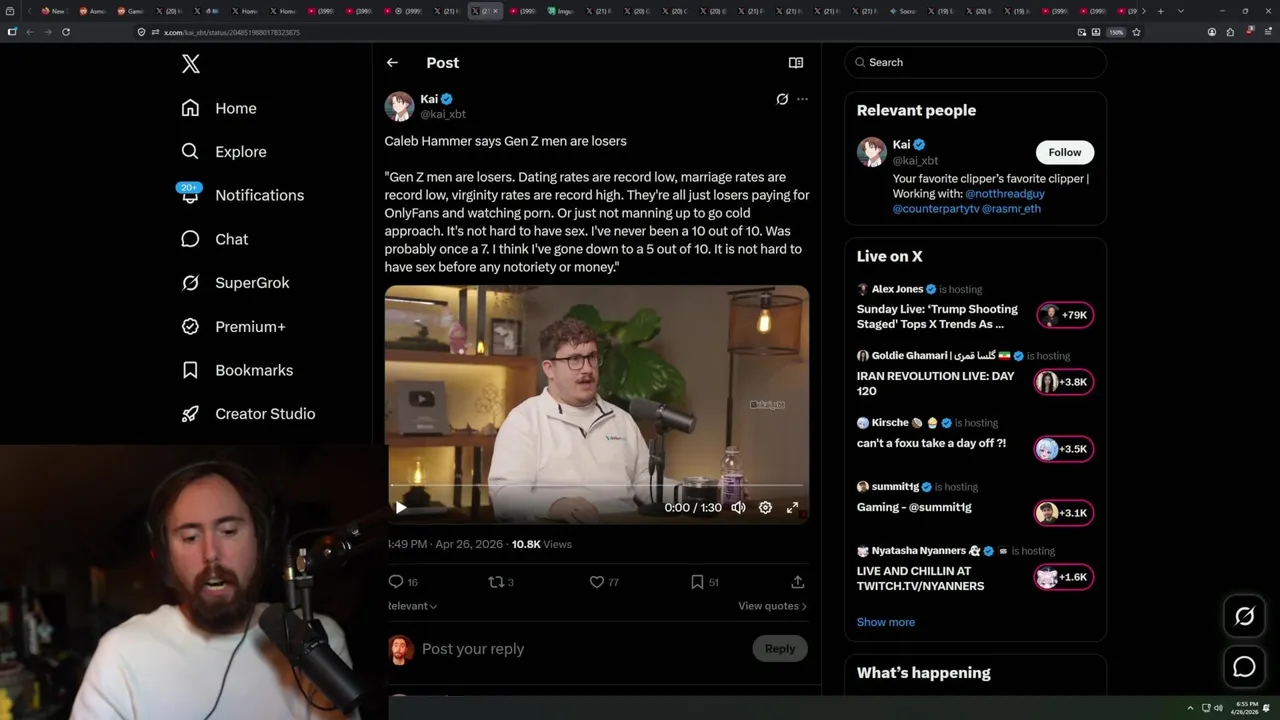Screen dimensions: 1280x720
Task: Click Kai's avatar in Relevant people
Action: pyautogui.click(x=872, y=152)
